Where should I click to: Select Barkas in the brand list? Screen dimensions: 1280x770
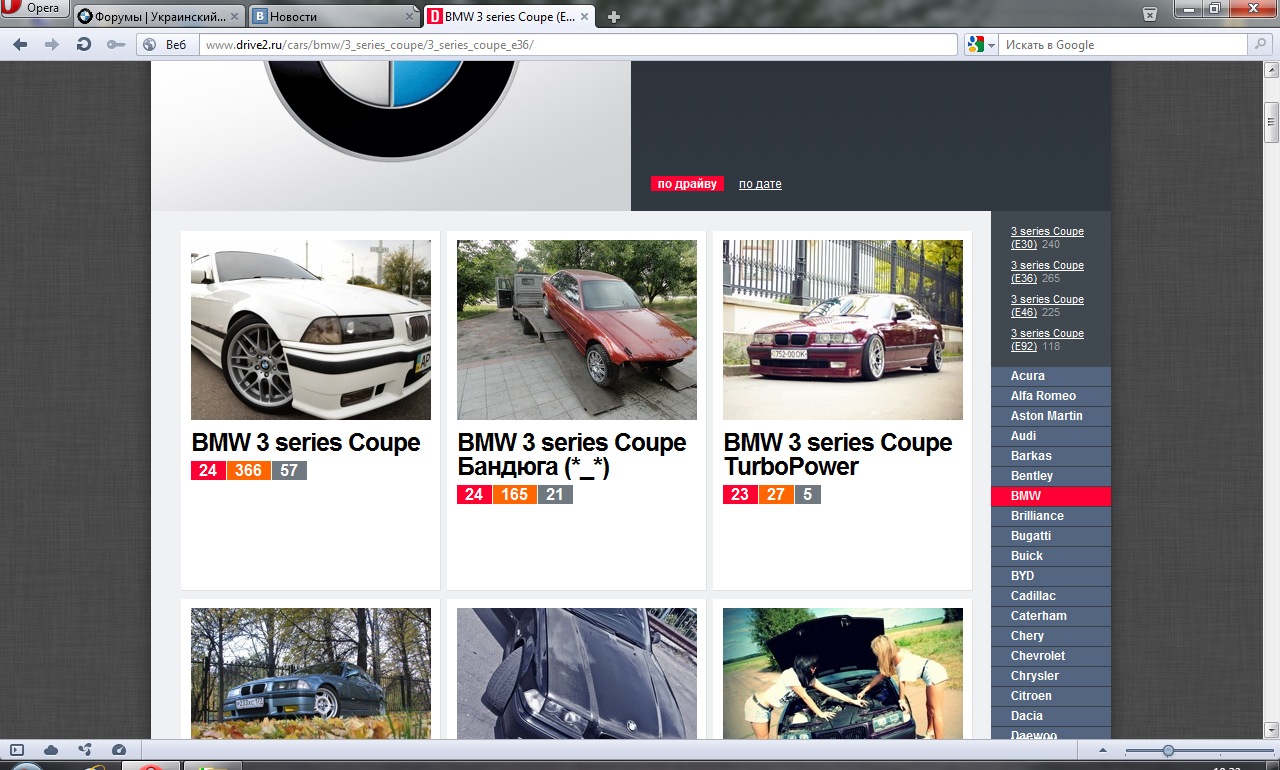click(x=1051, y=456)
